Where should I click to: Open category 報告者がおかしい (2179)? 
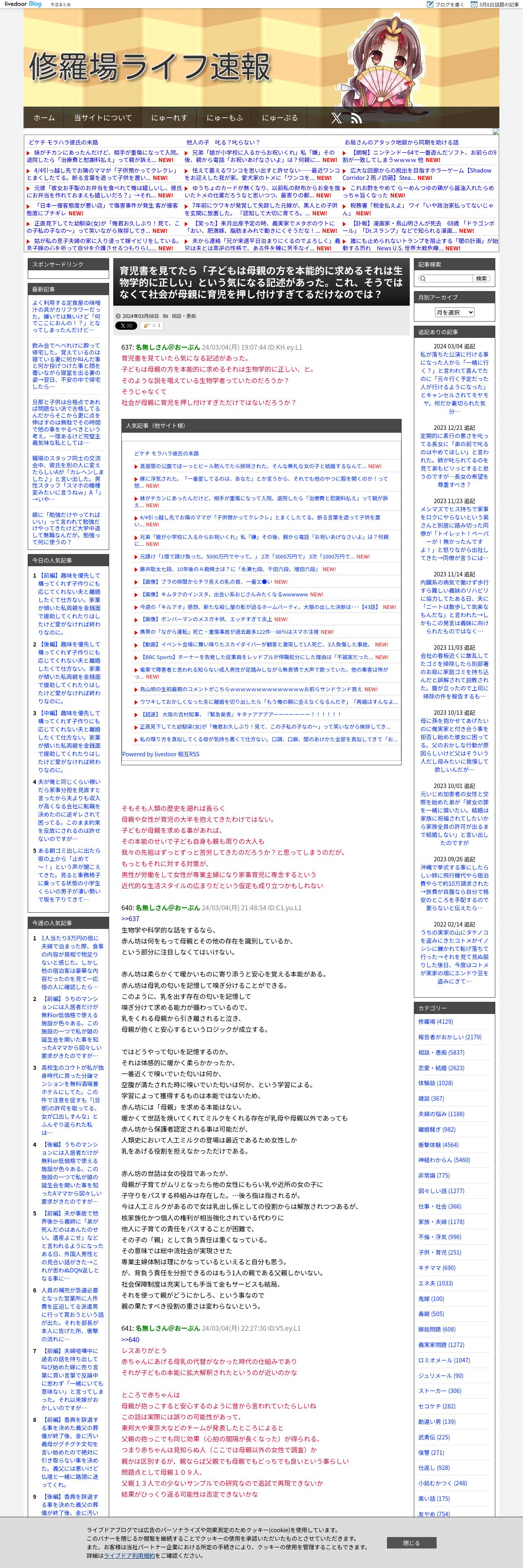pos(449,1037)
